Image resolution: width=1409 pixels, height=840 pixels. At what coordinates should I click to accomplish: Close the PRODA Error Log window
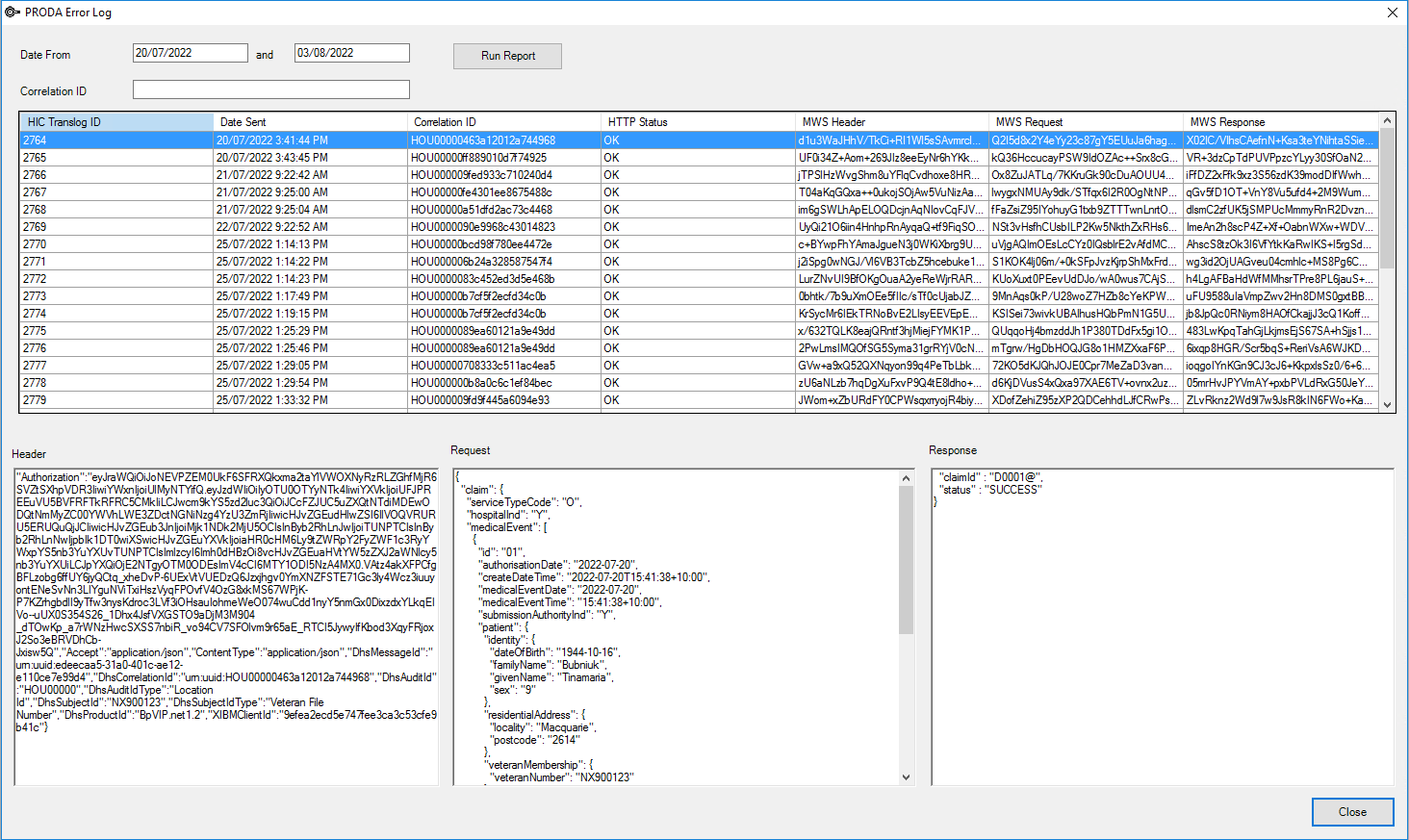[x=1392, y=13]
